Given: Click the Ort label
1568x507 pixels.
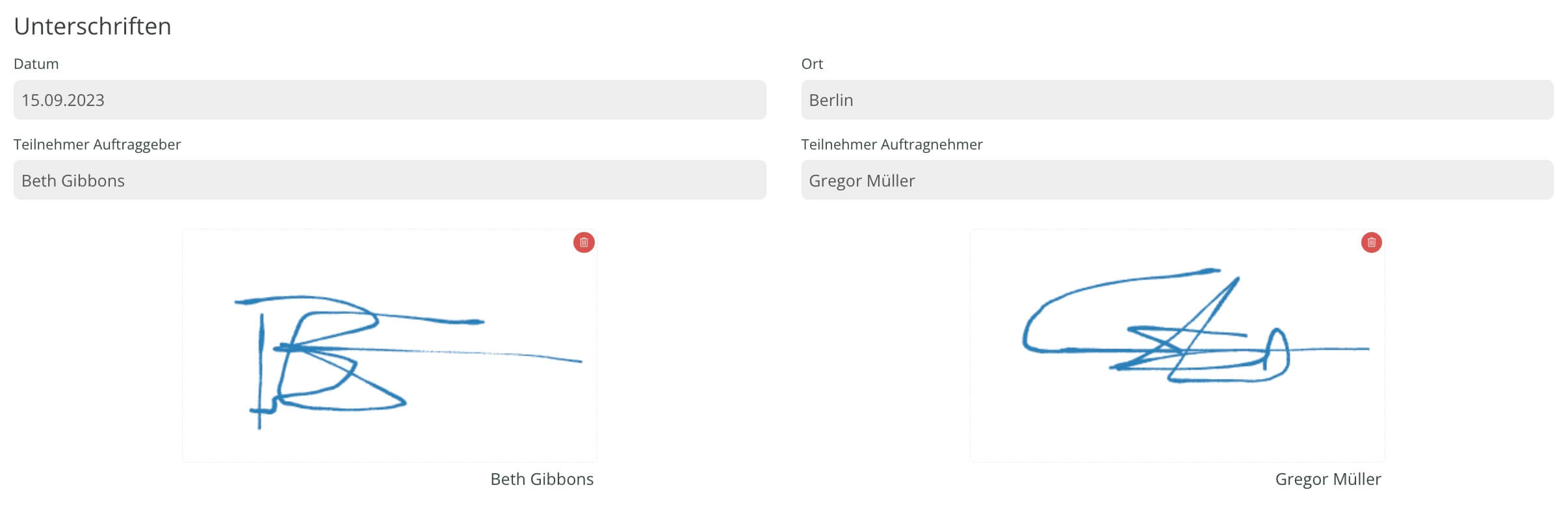Looking at the screenshot, I should pyautogui.click(x=812, y=64).
